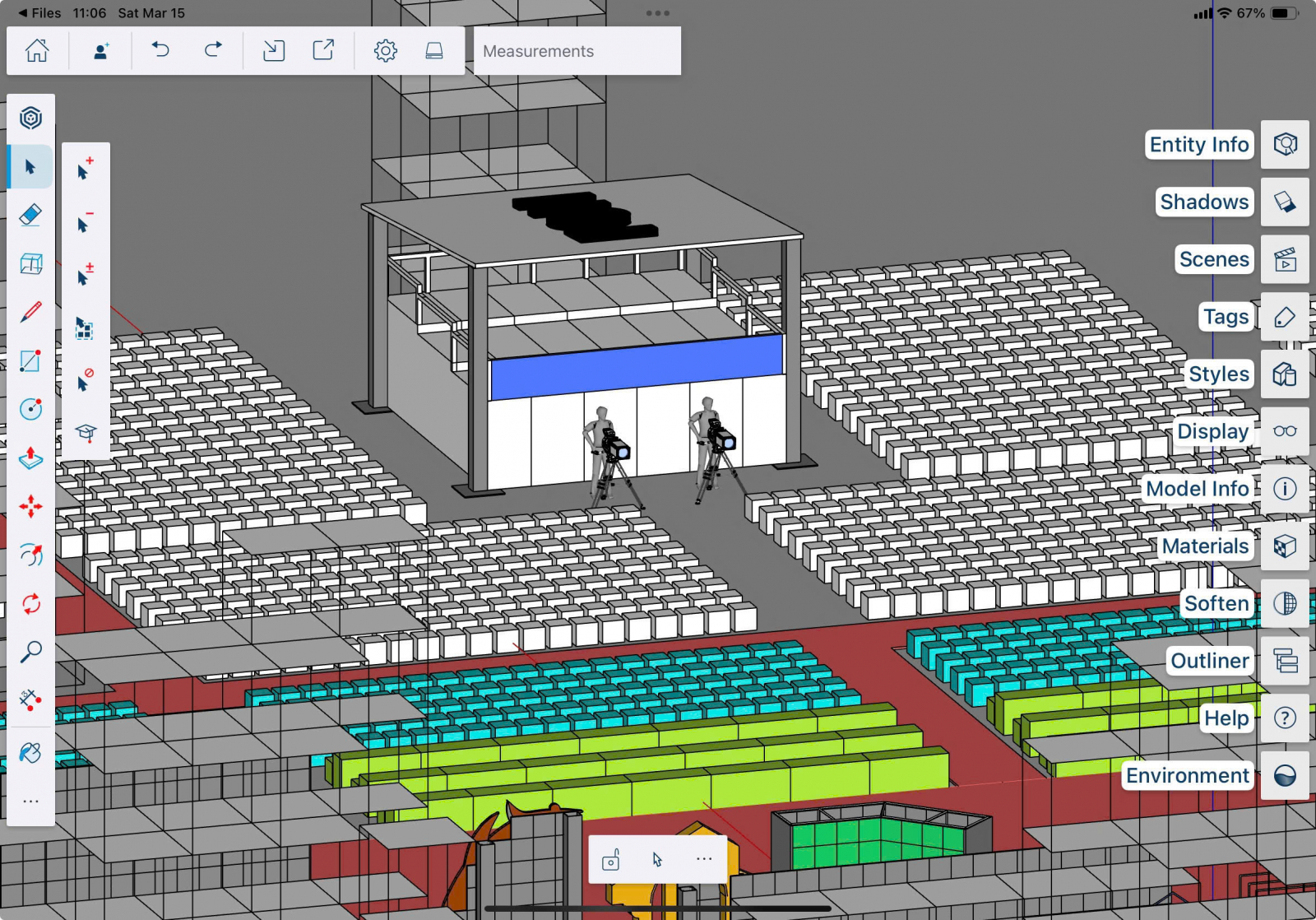This screenshot has height=920, width=1316.
Task: Choose the Pencil line tool
Action: 30,313
